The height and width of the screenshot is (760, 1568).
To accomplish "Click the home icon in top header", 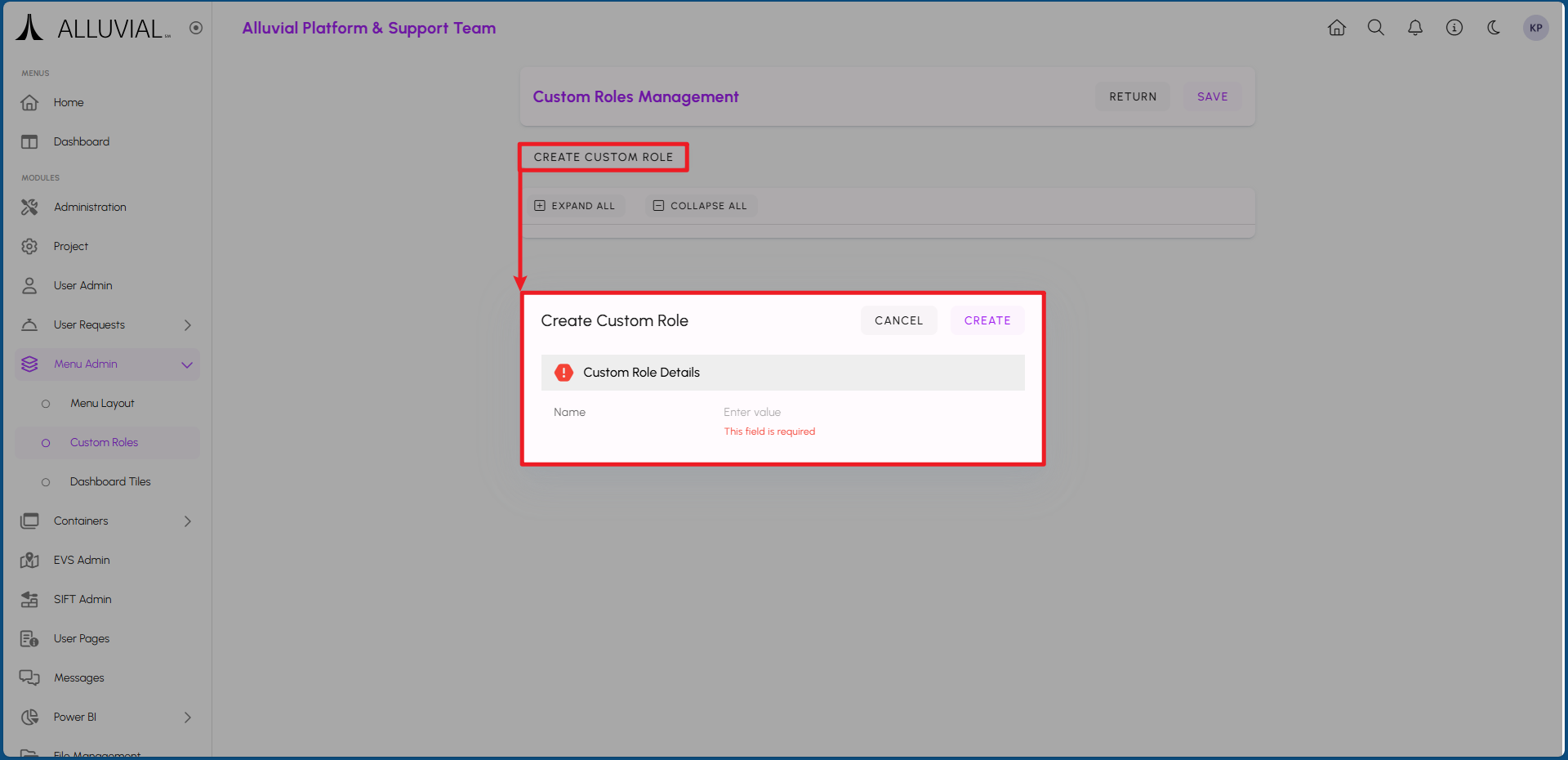I will point(1337,28).
